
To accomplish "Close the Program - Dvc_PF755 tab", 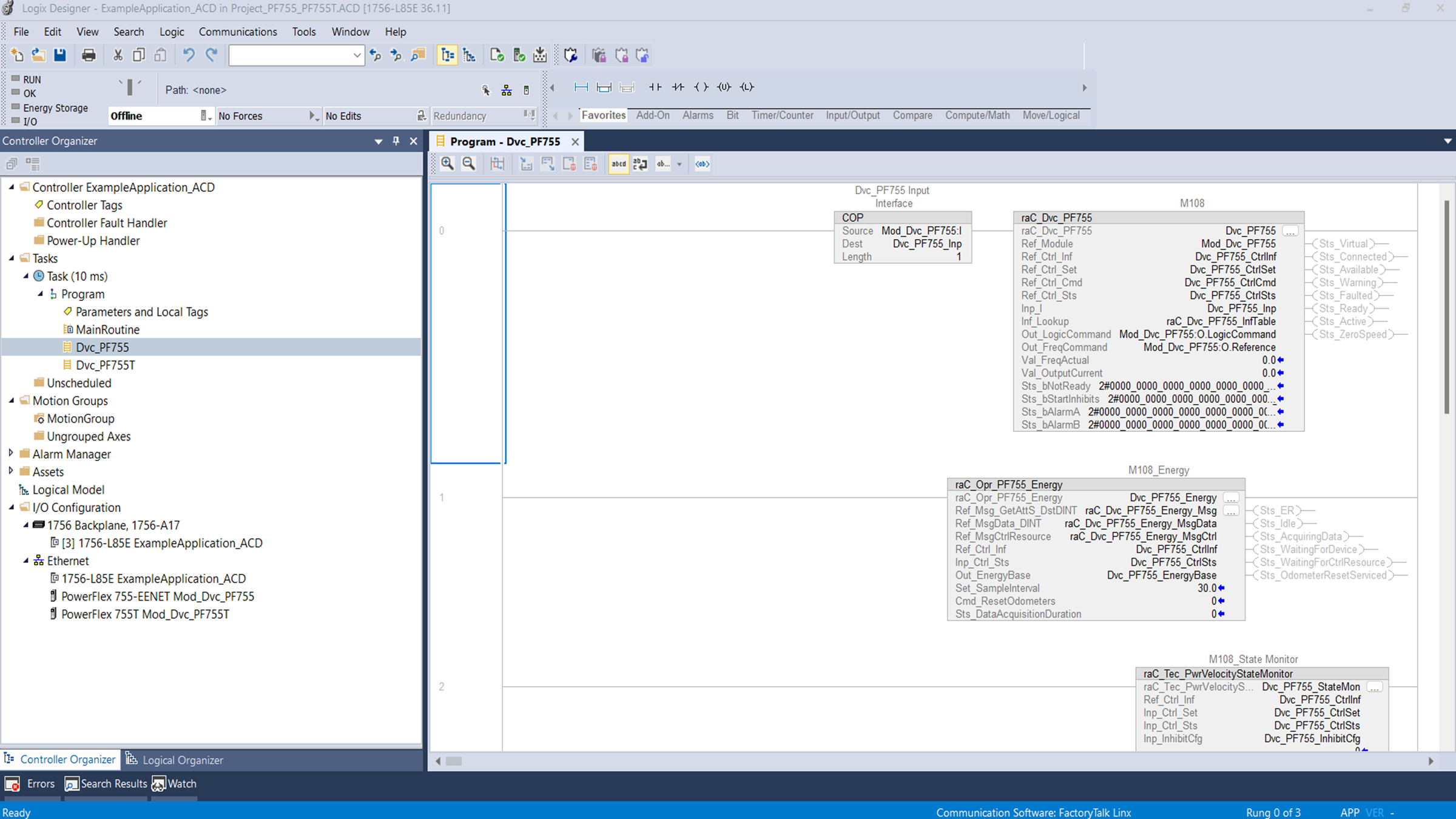I will (575, 141).
